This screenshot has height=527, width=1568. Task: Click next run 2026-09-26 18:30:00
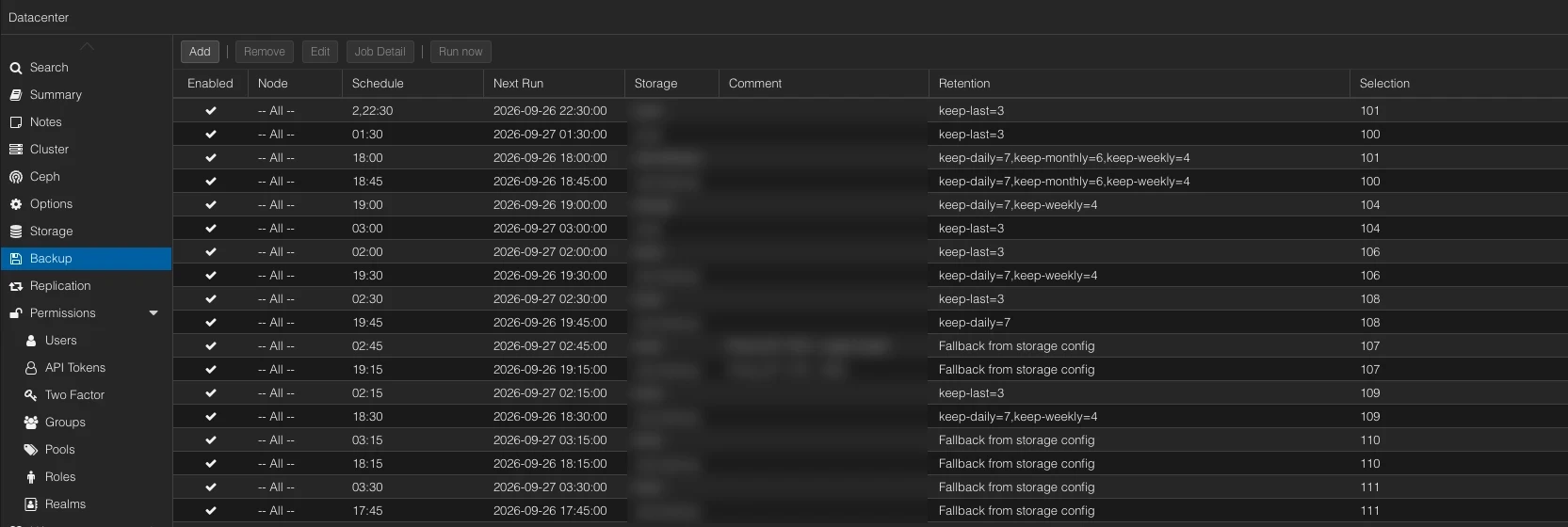point(550,417)
